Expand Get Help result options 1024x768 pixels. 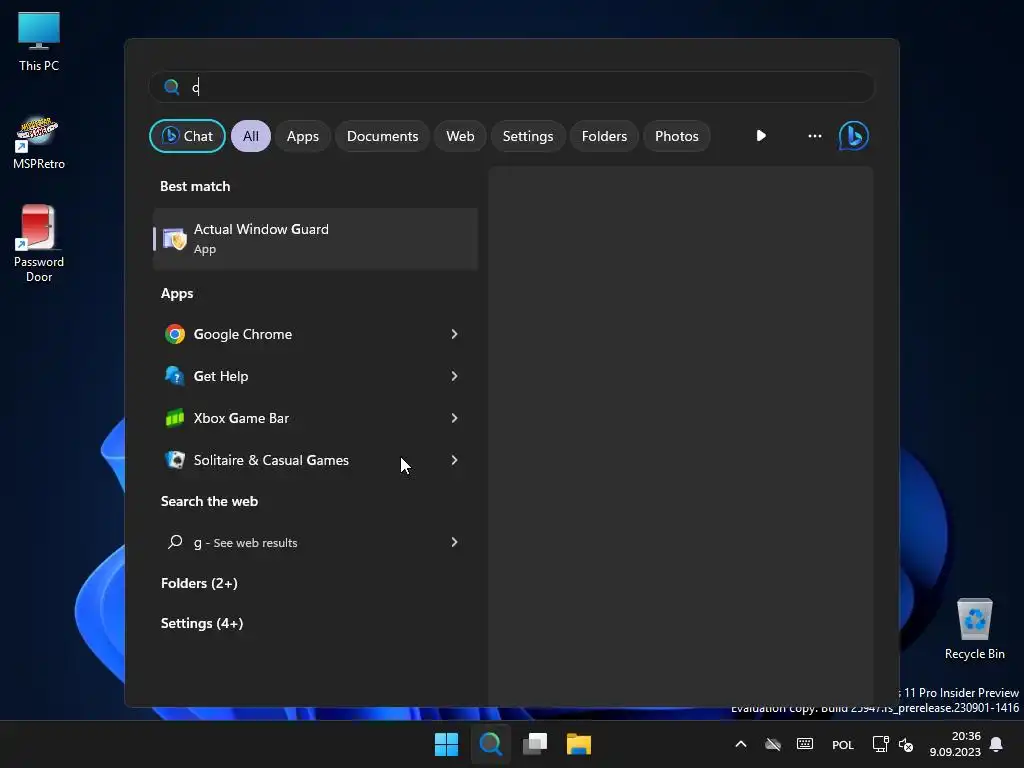(x=455, y=376)
